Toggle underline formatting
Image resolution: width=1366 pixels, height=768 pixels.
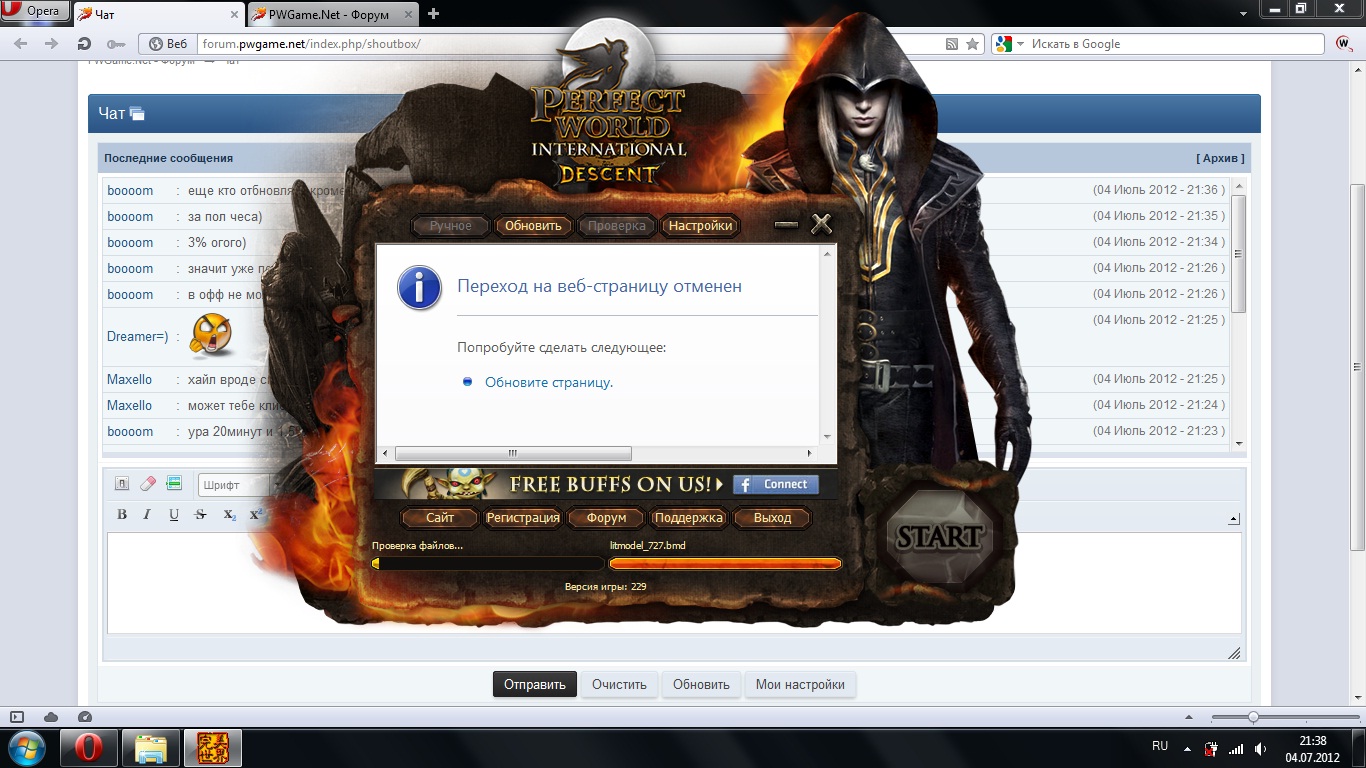(174, 514)
